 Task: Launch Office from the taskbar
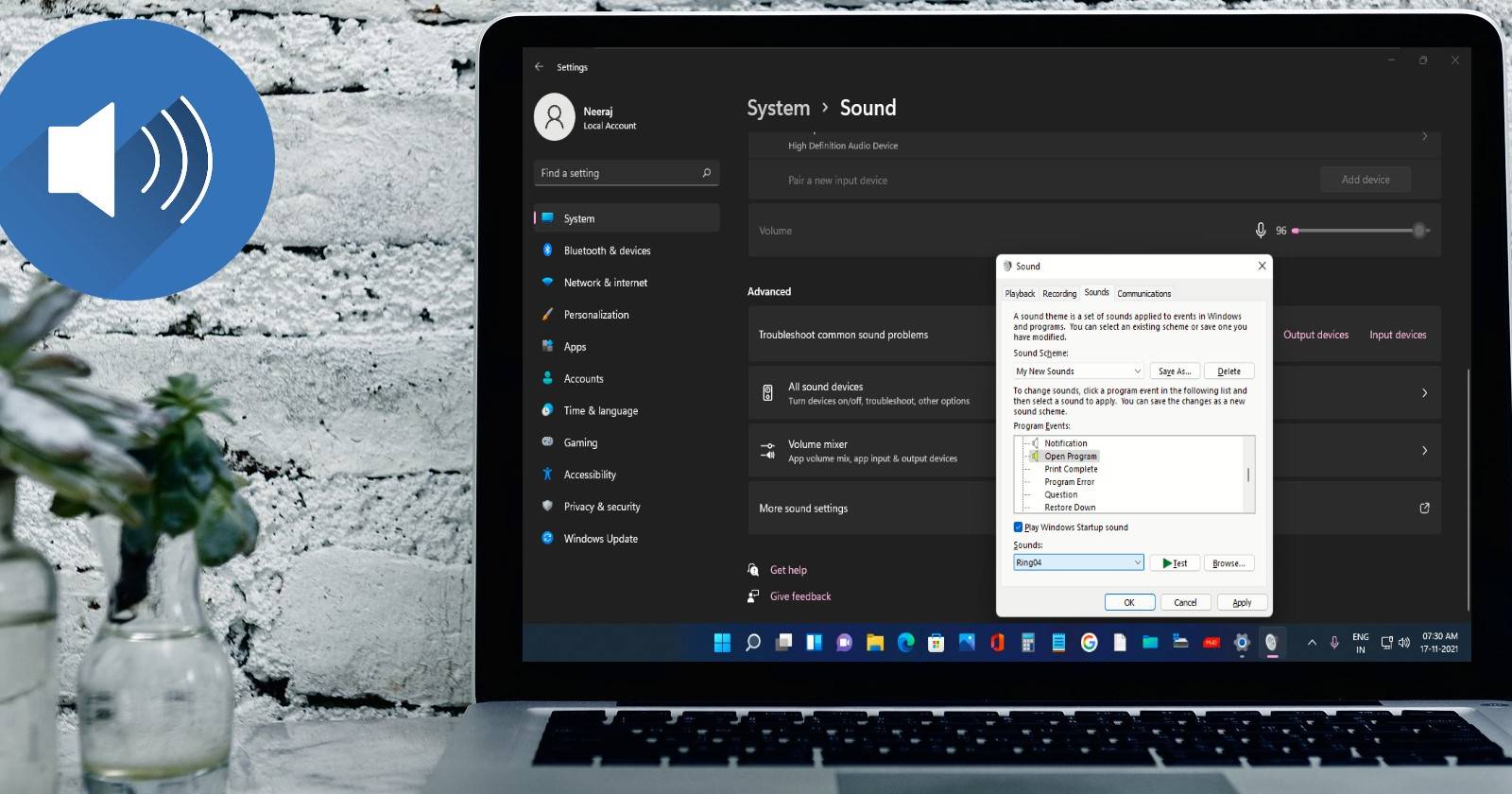997,643
